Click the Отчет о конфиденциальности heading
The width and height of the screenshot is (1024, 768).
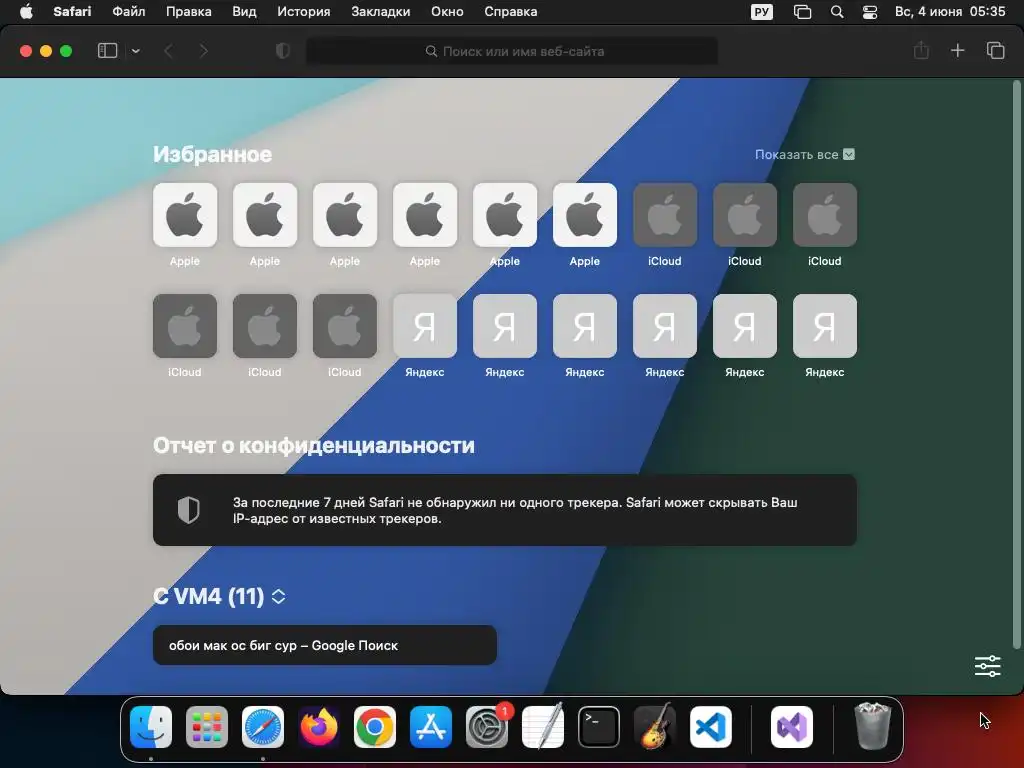[x=313, y=445]
